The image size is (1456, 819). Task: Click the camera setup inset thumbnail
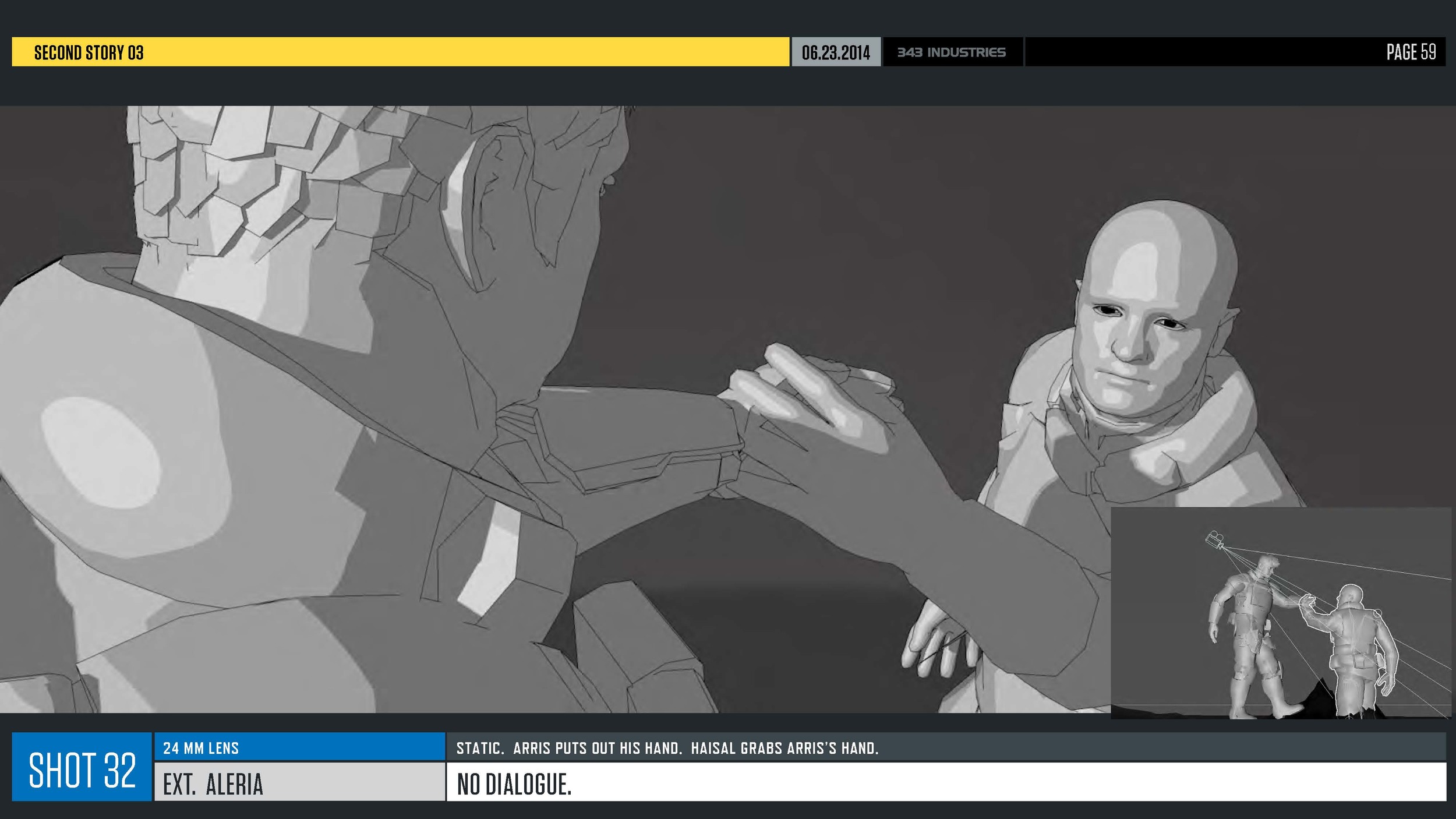(x=1281, y=613)
